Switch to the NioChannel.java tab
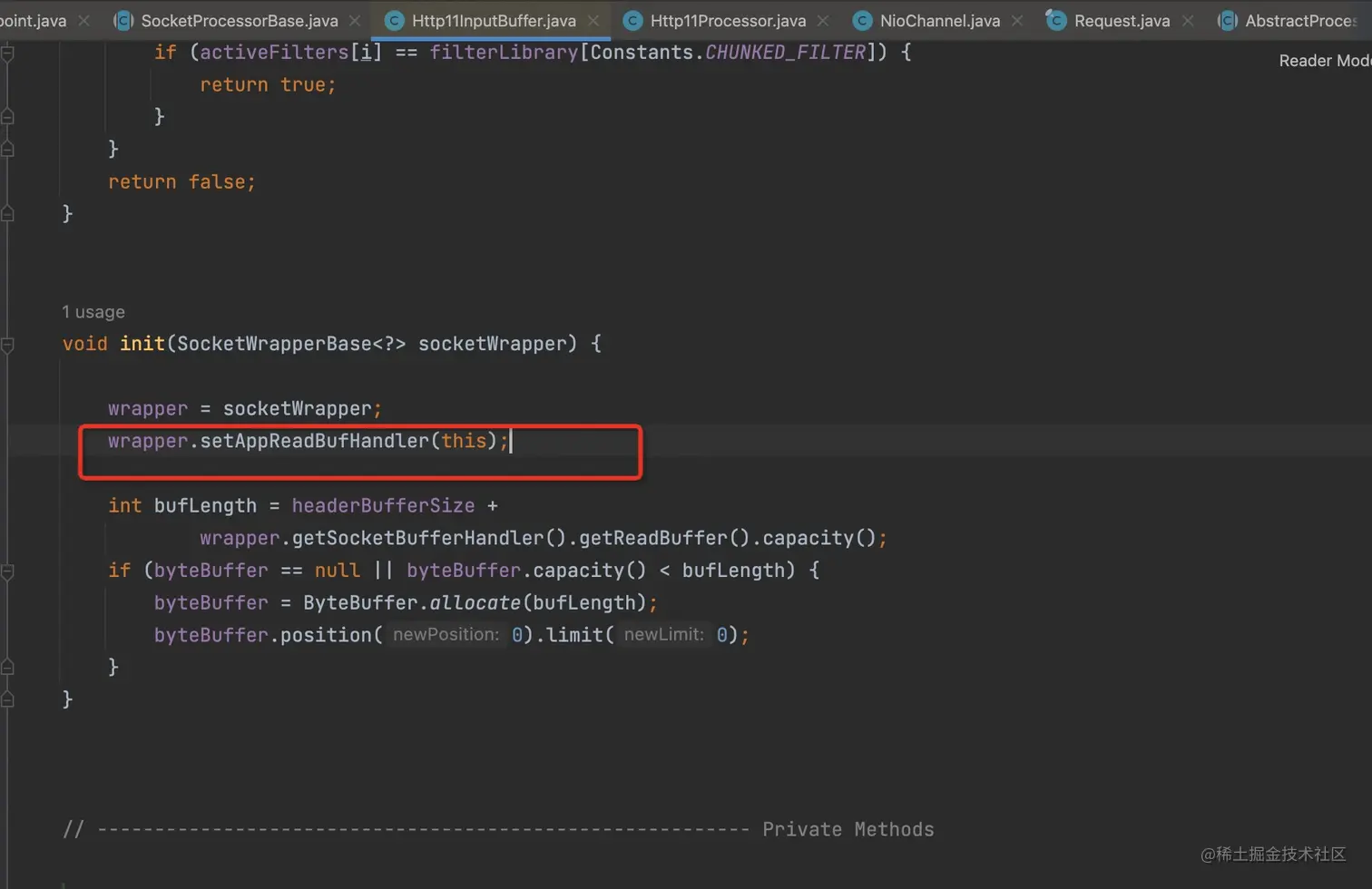The width and height of the screenshot is (1372, 889). click(939, 20)
